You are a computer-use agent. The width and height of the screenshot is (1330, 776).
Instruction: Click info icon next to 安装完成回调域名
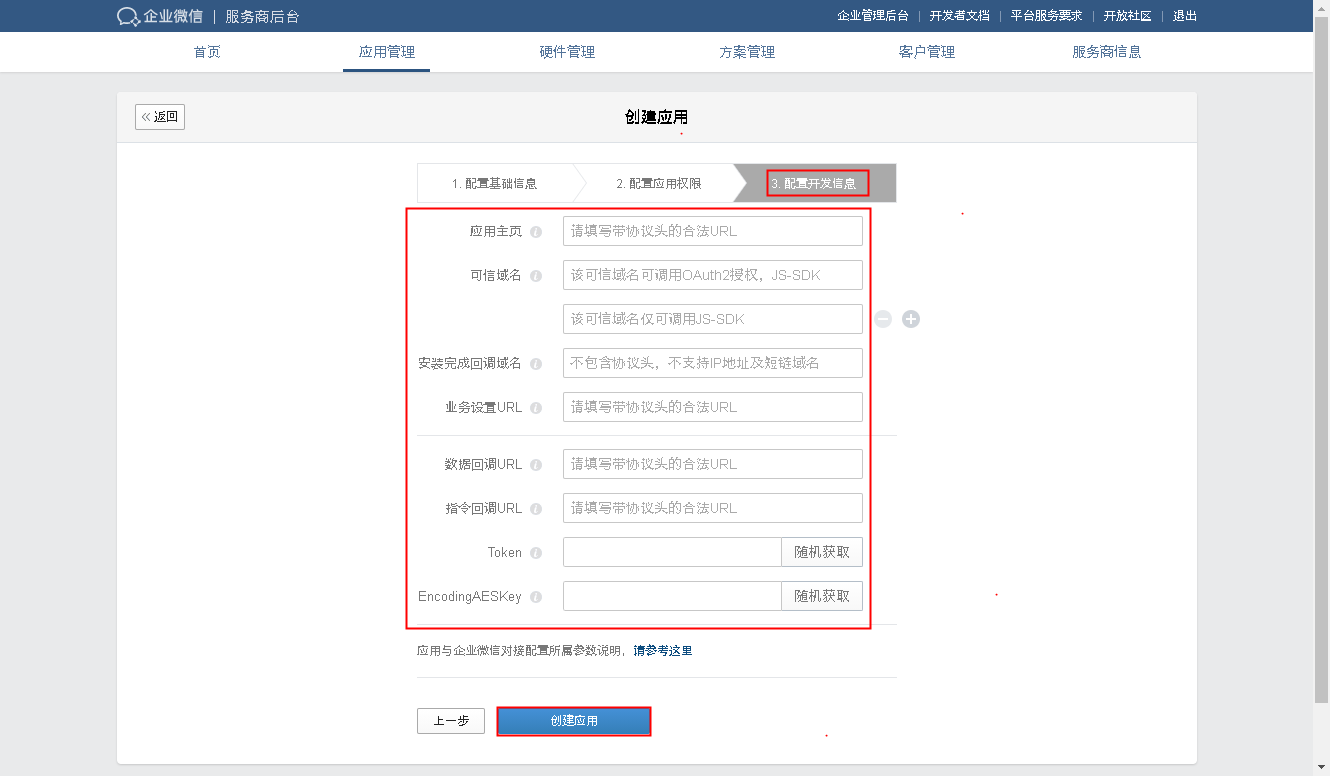coord(536,364)
